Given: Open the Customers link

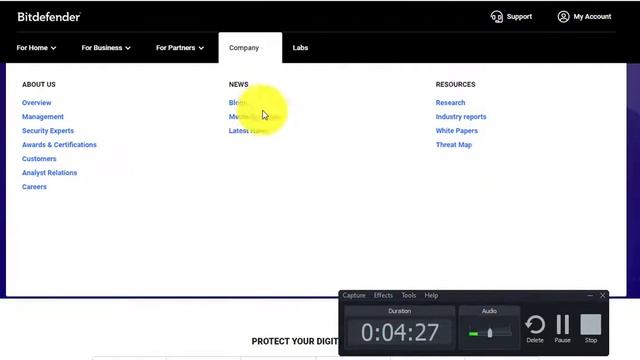Looking at the screenshot, I should [x=39, y=159].
